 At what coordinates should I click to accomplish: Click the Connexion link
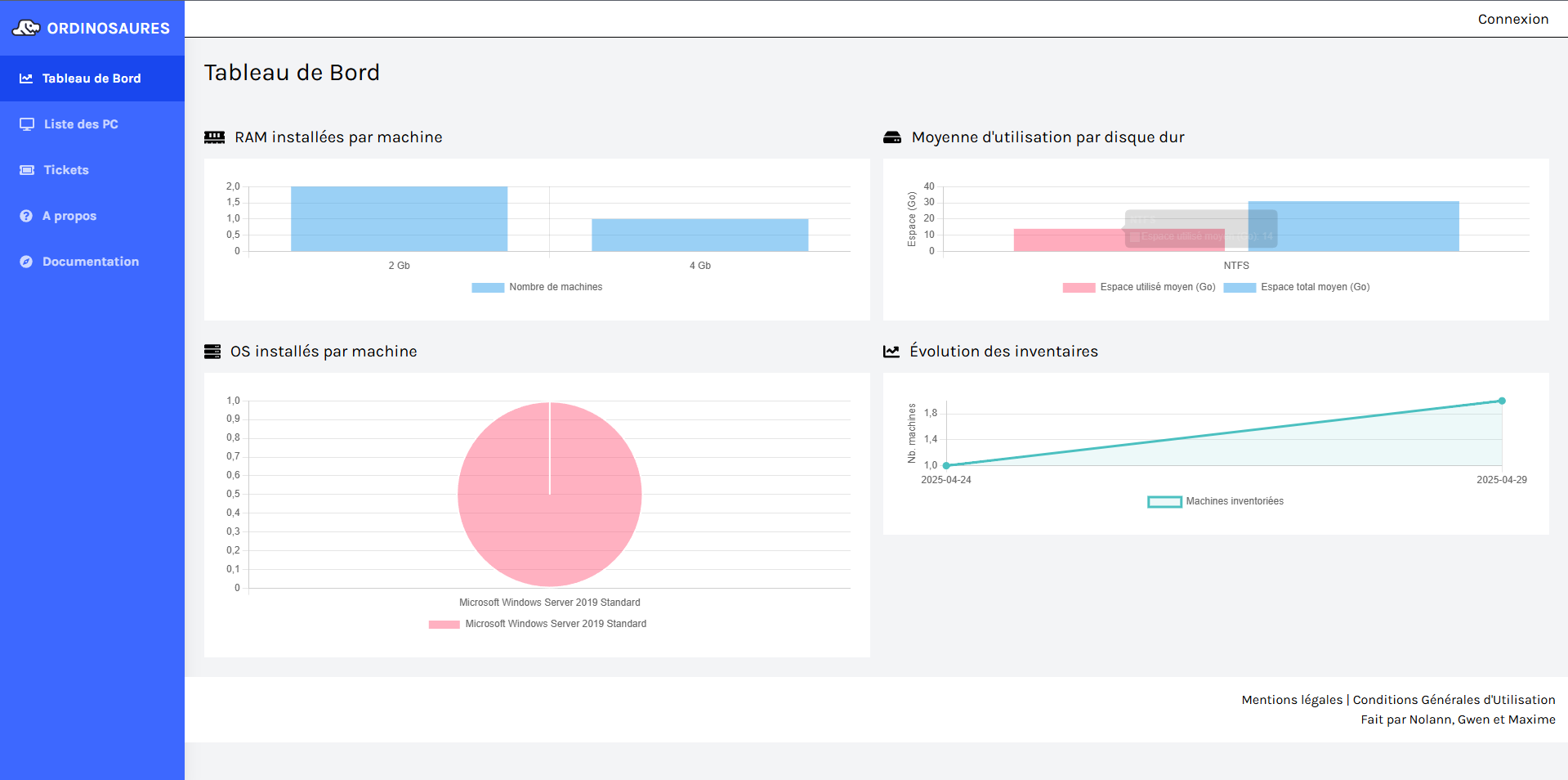click(1512, 19)
